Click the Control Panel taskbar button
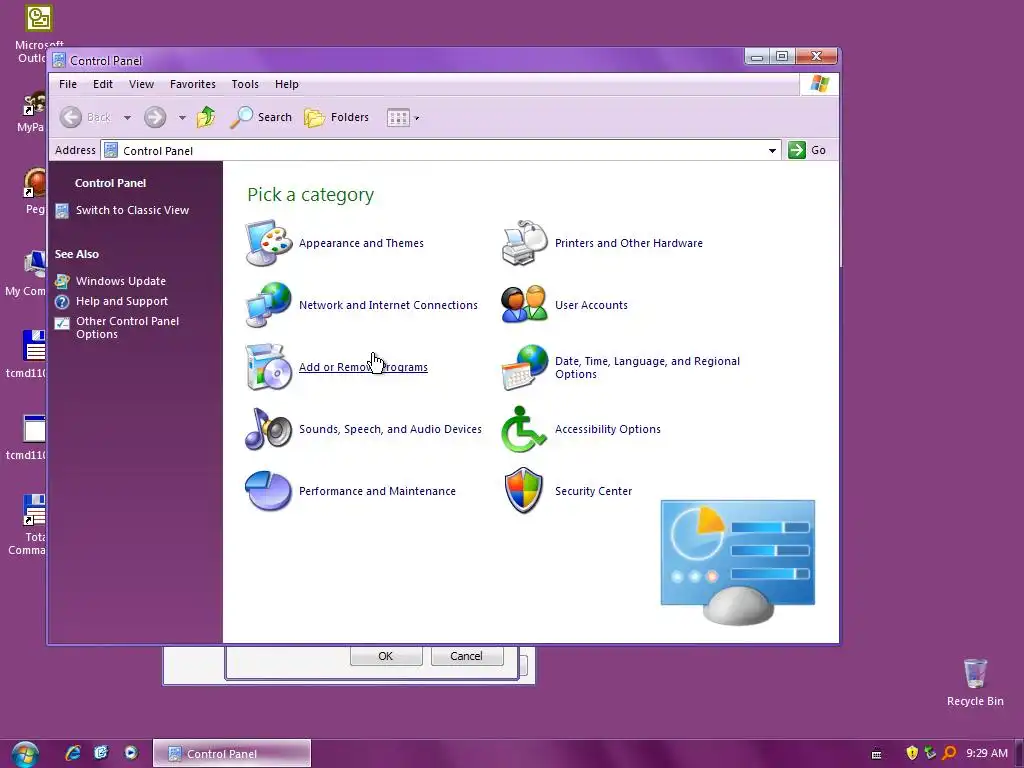The image size is (1024, 768). tap(232, 754)
